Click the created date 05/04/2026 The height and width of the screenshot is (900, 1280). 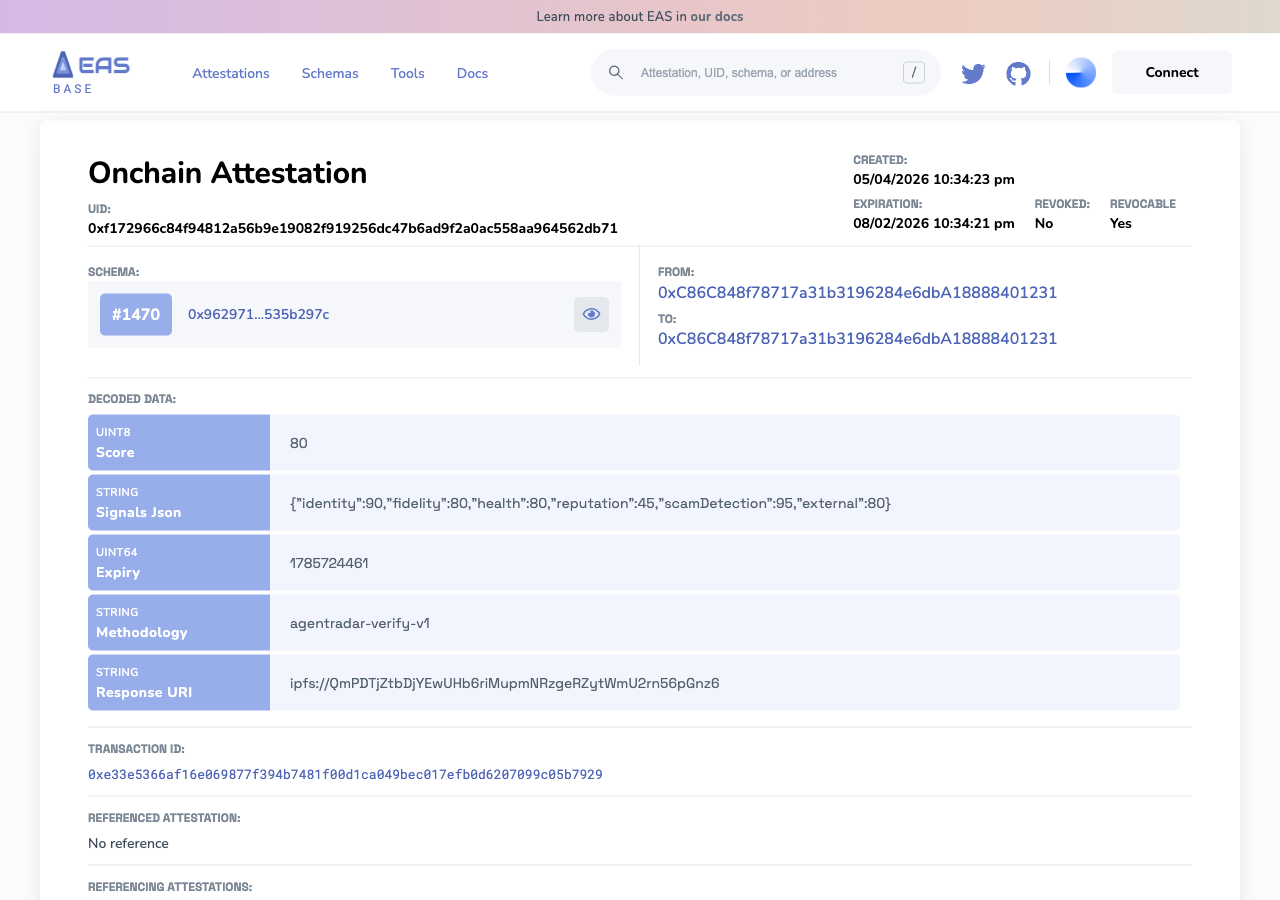(x=934, y=179)
